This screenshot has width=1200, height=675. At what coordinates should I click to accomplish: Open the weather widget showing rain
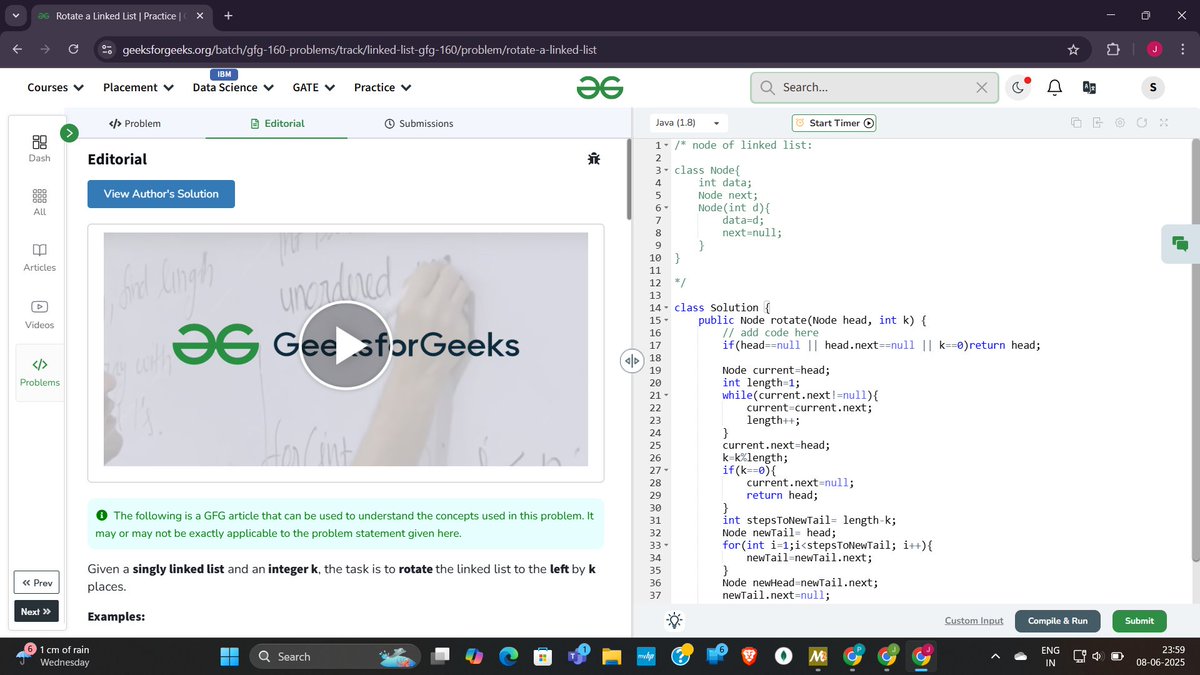click(x=55, y=656)
